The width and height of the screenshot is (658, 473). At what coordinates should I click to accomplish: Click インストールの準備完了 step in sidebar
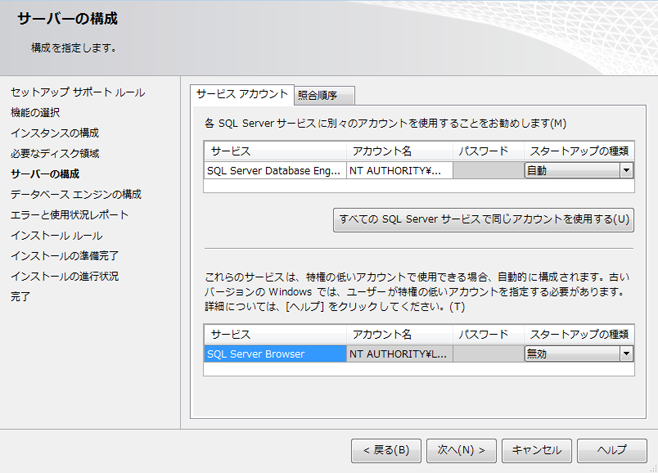tap(65, 256)
